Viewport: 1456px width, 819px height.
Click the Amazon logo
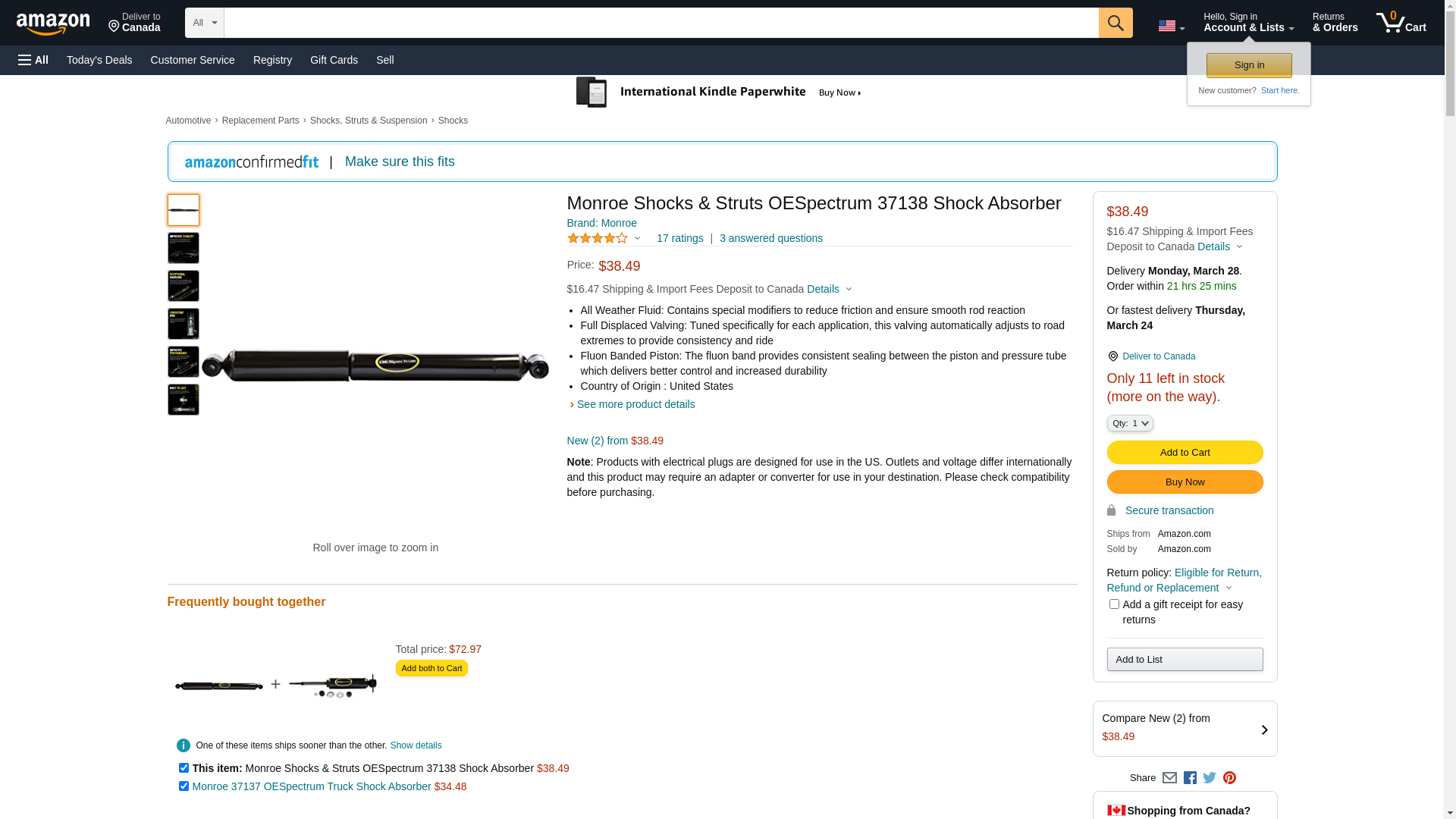[53, 24]
